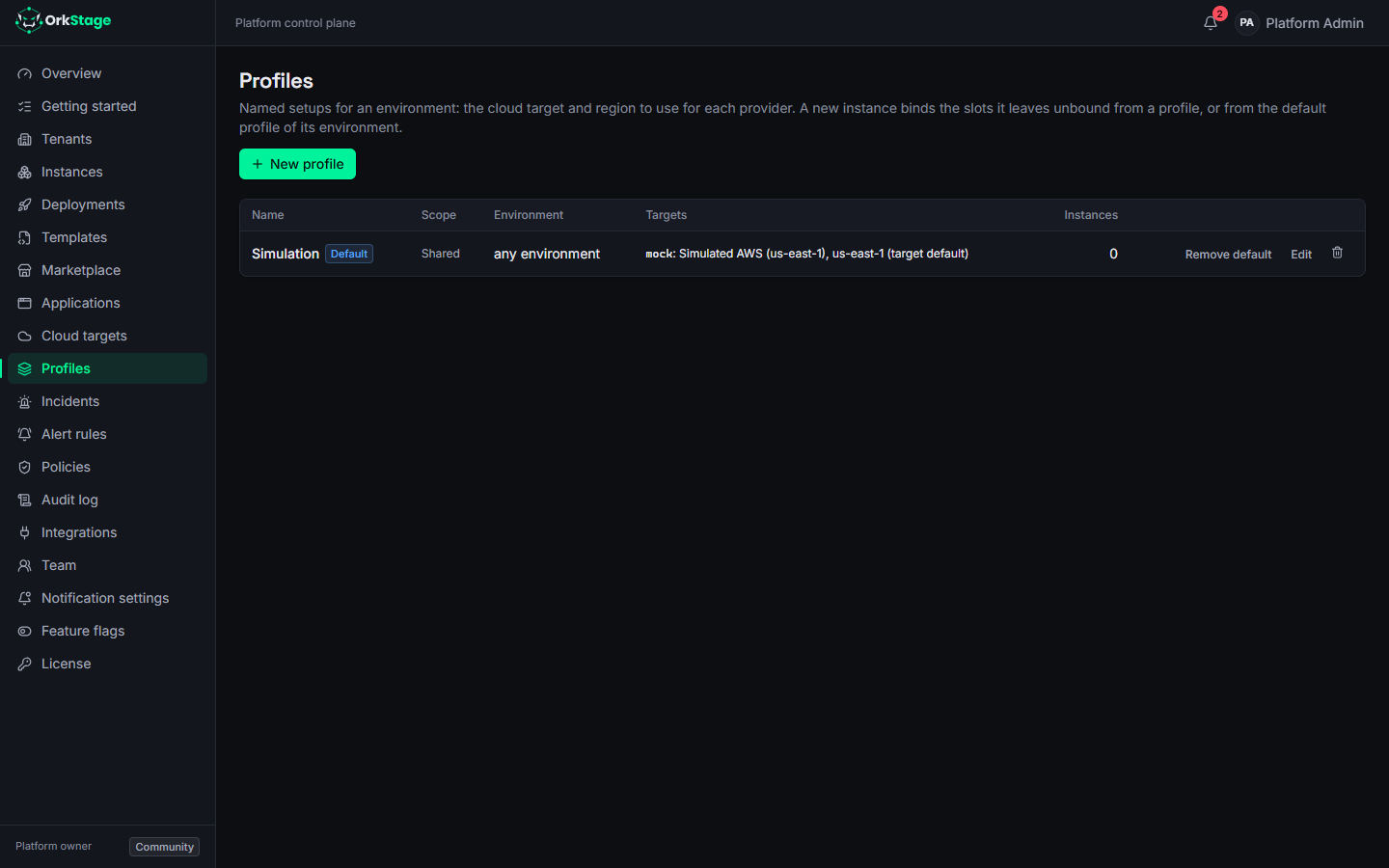Open the Overview page
Viewport: 1389px width, 868px height.
[x=107, y=73]
